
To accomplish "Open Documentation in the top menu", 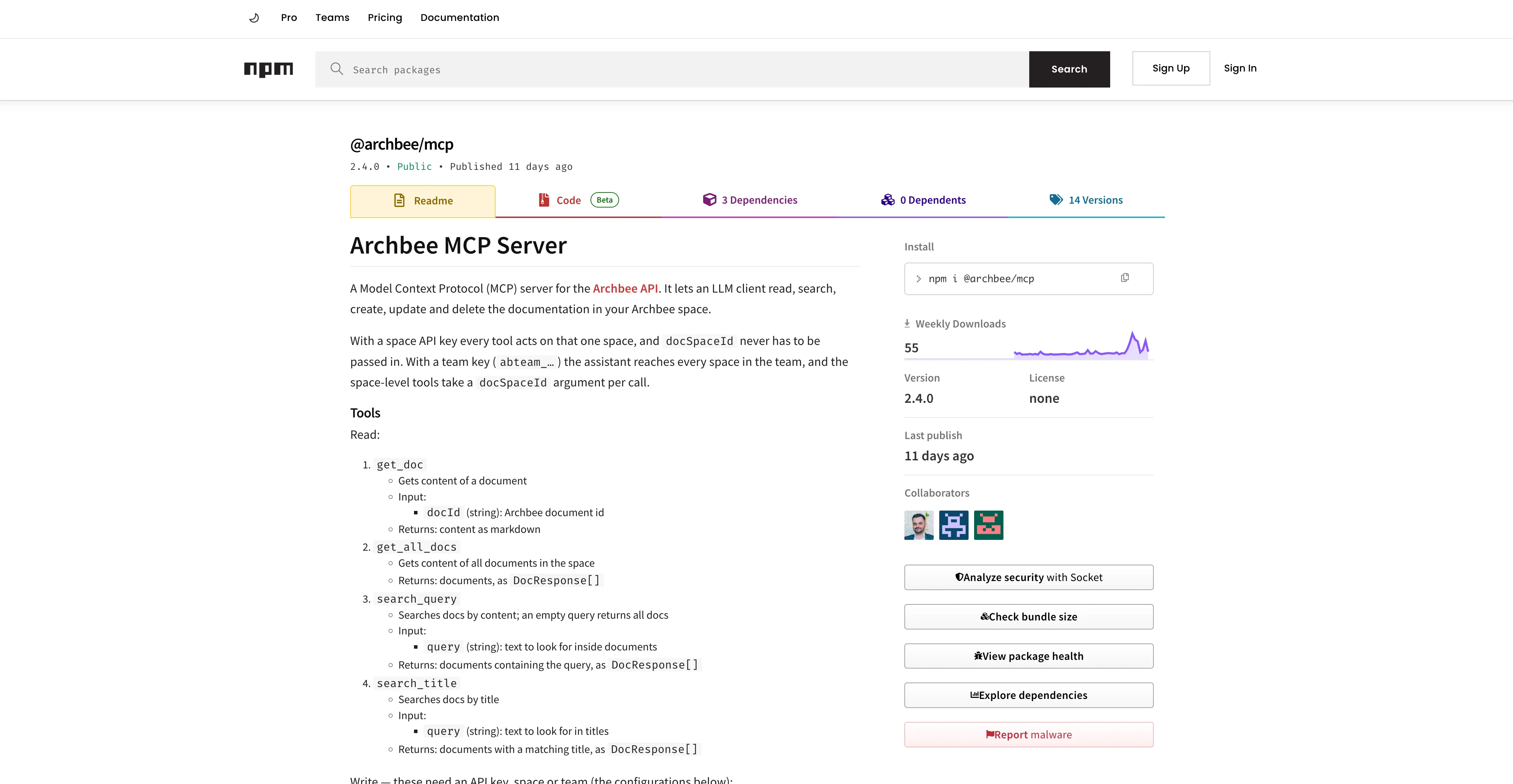I will [459, 18].
